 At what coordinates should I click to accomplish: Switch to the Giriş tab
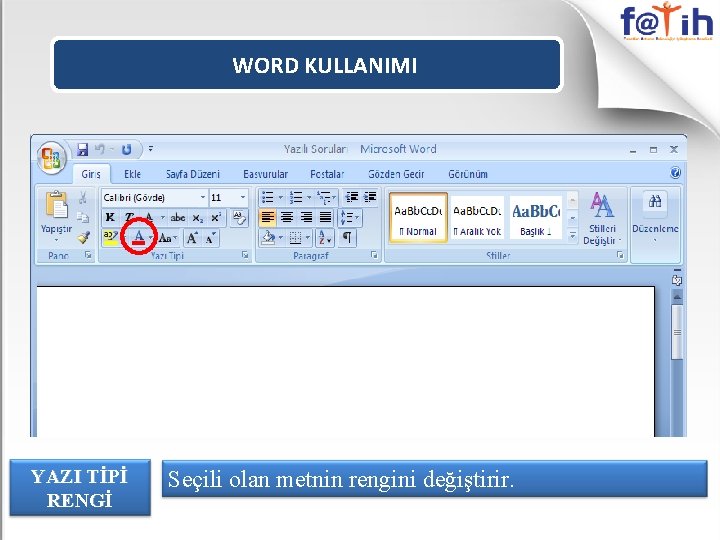point(91,174)
